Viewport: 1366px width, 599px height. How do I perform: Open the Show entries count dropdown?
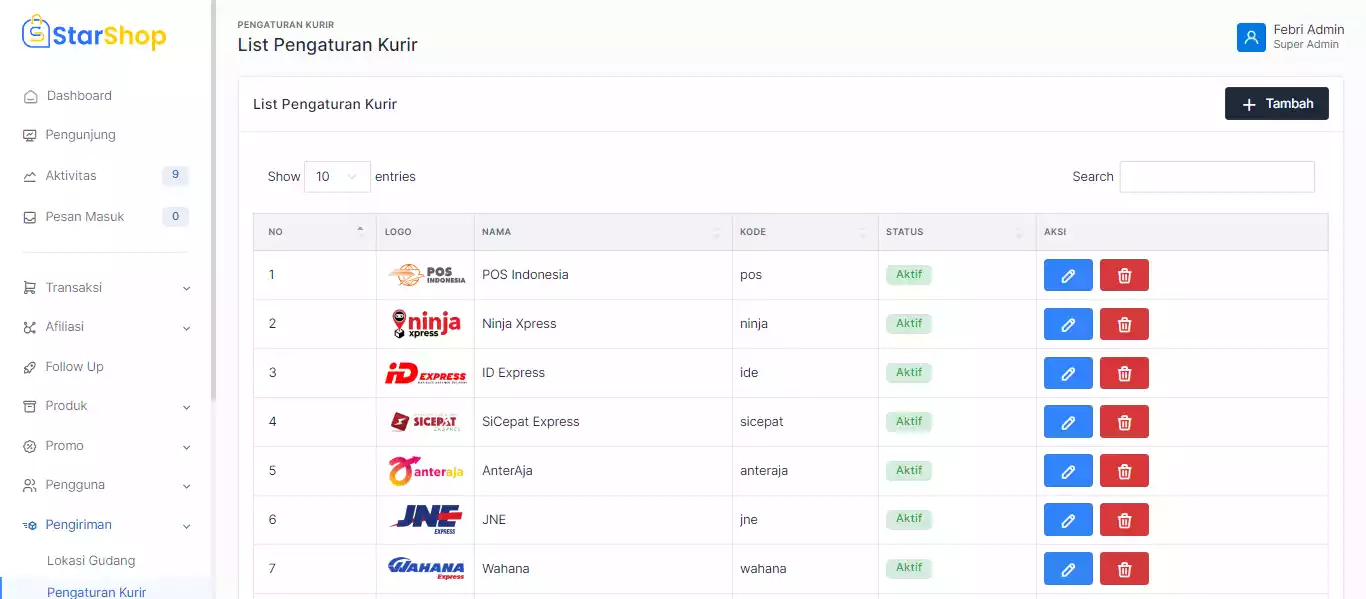click(337, 177)
